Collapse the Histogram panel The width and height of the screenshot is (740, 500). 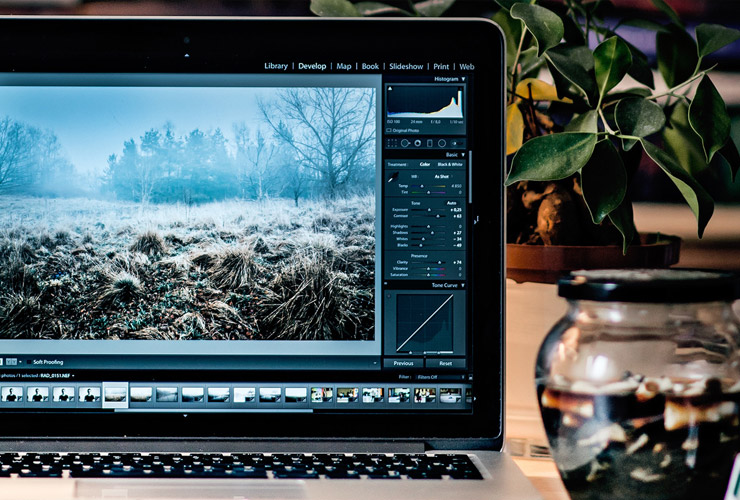click(463, 79)
